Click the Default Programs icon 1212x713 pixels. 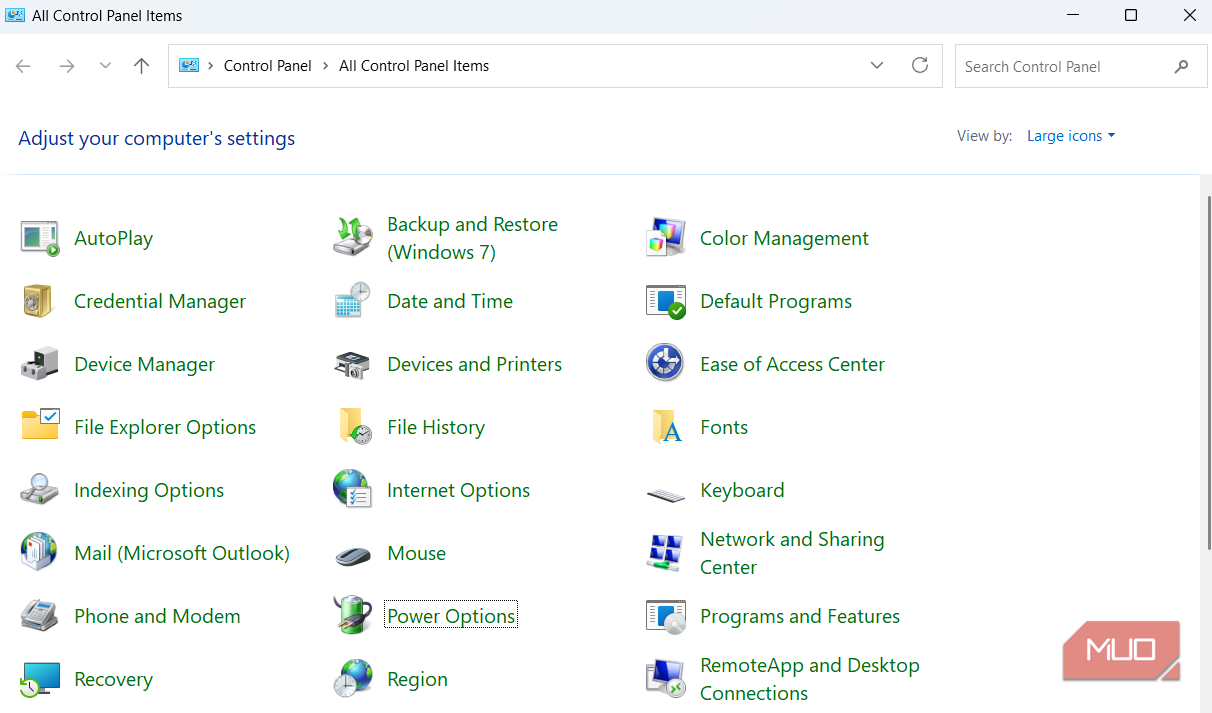click(666, 301)
